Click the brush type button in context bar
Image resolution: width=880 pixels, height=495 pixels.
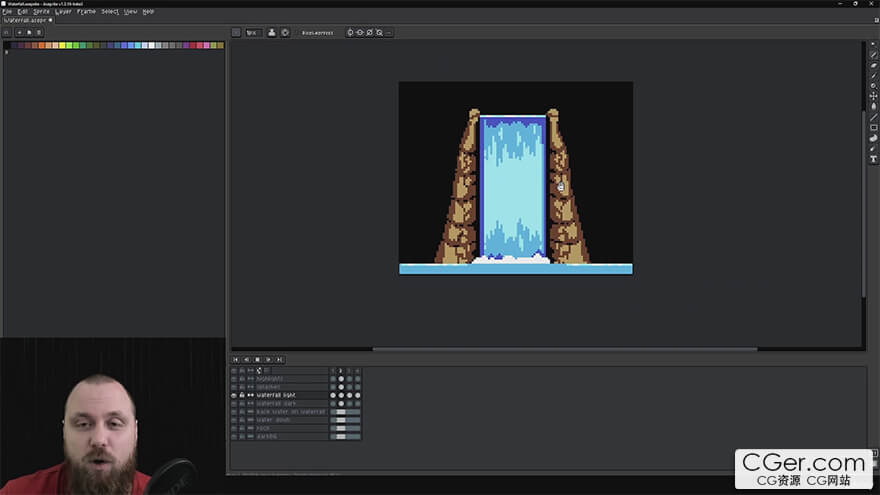pos(236,33)
